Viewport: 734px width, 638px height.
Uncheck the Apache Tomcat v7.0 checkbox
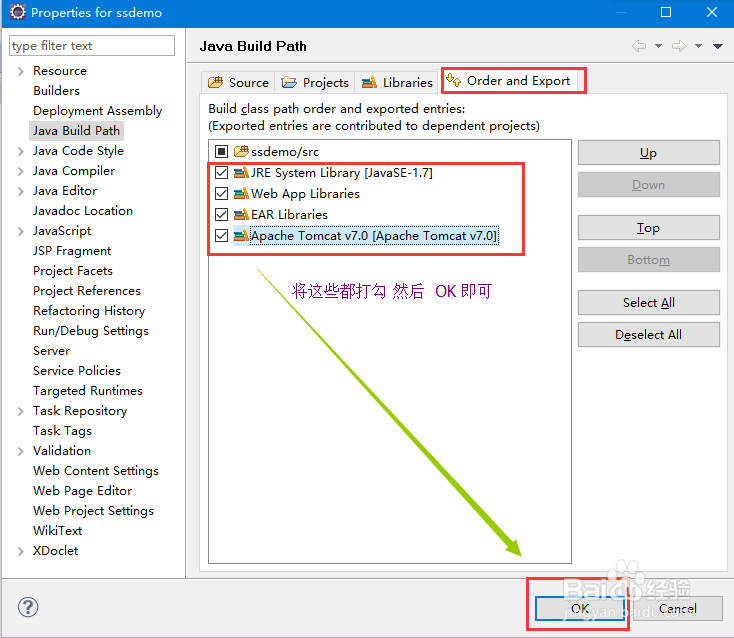[221, 235]
